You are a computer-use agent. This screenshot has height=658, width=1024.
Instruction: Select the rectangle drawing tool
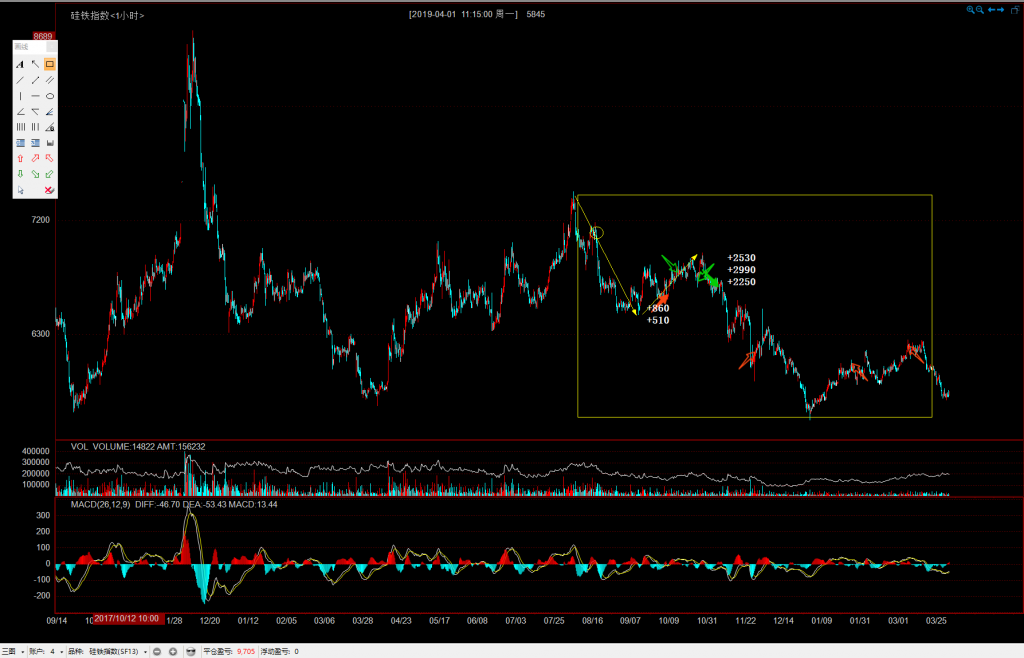click(x=50, y=64)
